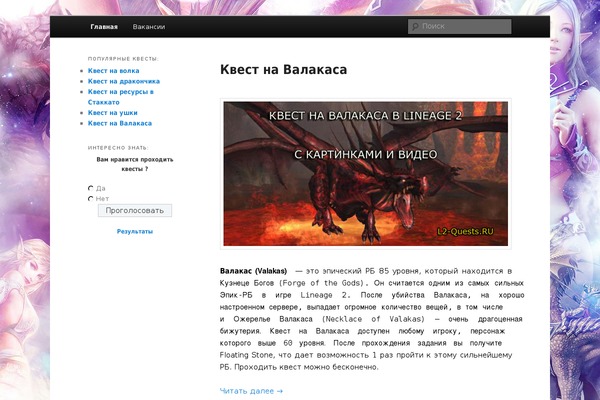Click poll question Вам нравится проходить квесты
The width and height of the screenshot is (600, 400).
pos(135,164)
